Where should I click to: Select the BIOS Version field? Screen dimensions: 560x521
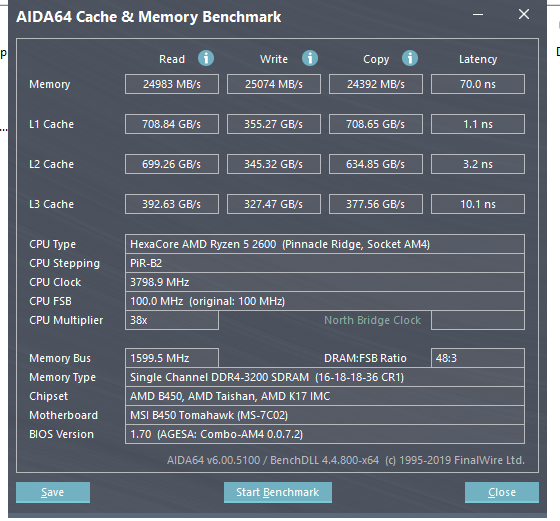[x=325, y=434]
